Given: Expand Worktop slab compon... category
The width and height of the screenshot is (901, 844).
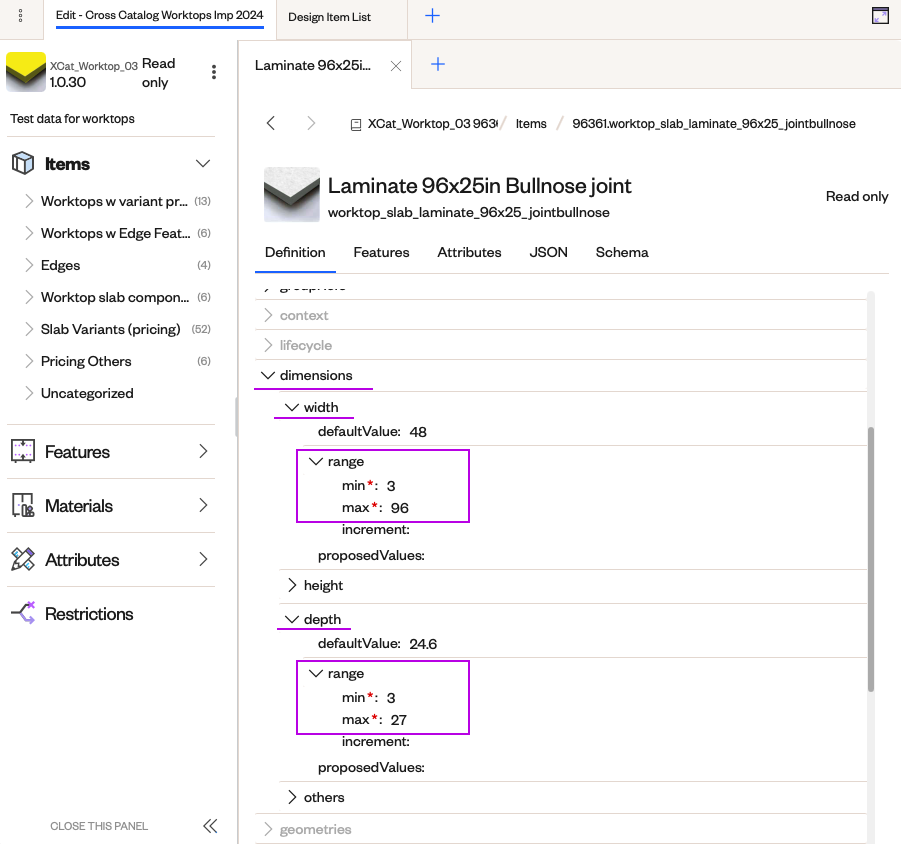Looking at the screenshot, I should [x=29, y=297].
